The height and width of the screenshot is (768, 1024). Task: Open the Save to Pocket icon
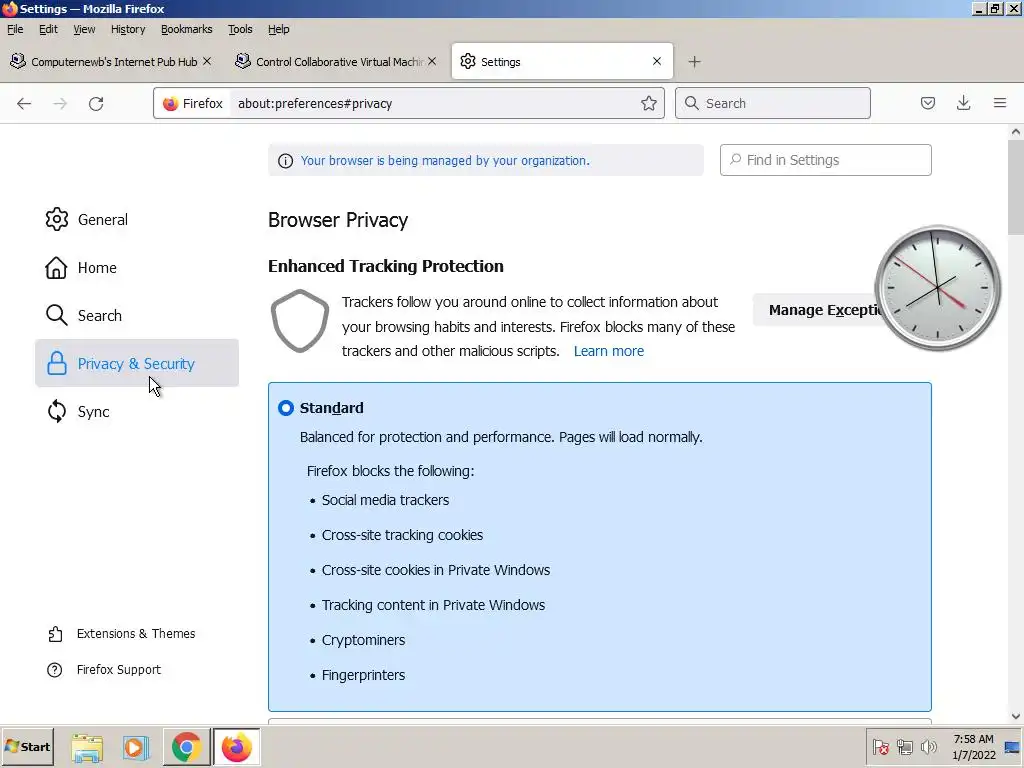click(x=927, y=103)
